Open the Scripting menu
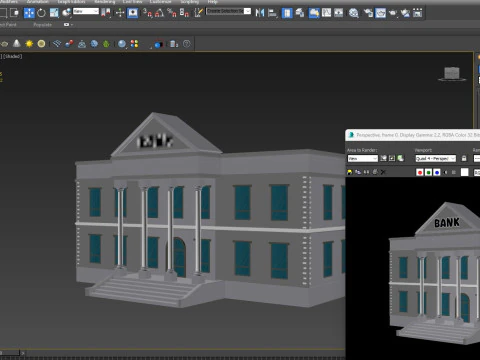The image size is (480, 360). point(190,2)
